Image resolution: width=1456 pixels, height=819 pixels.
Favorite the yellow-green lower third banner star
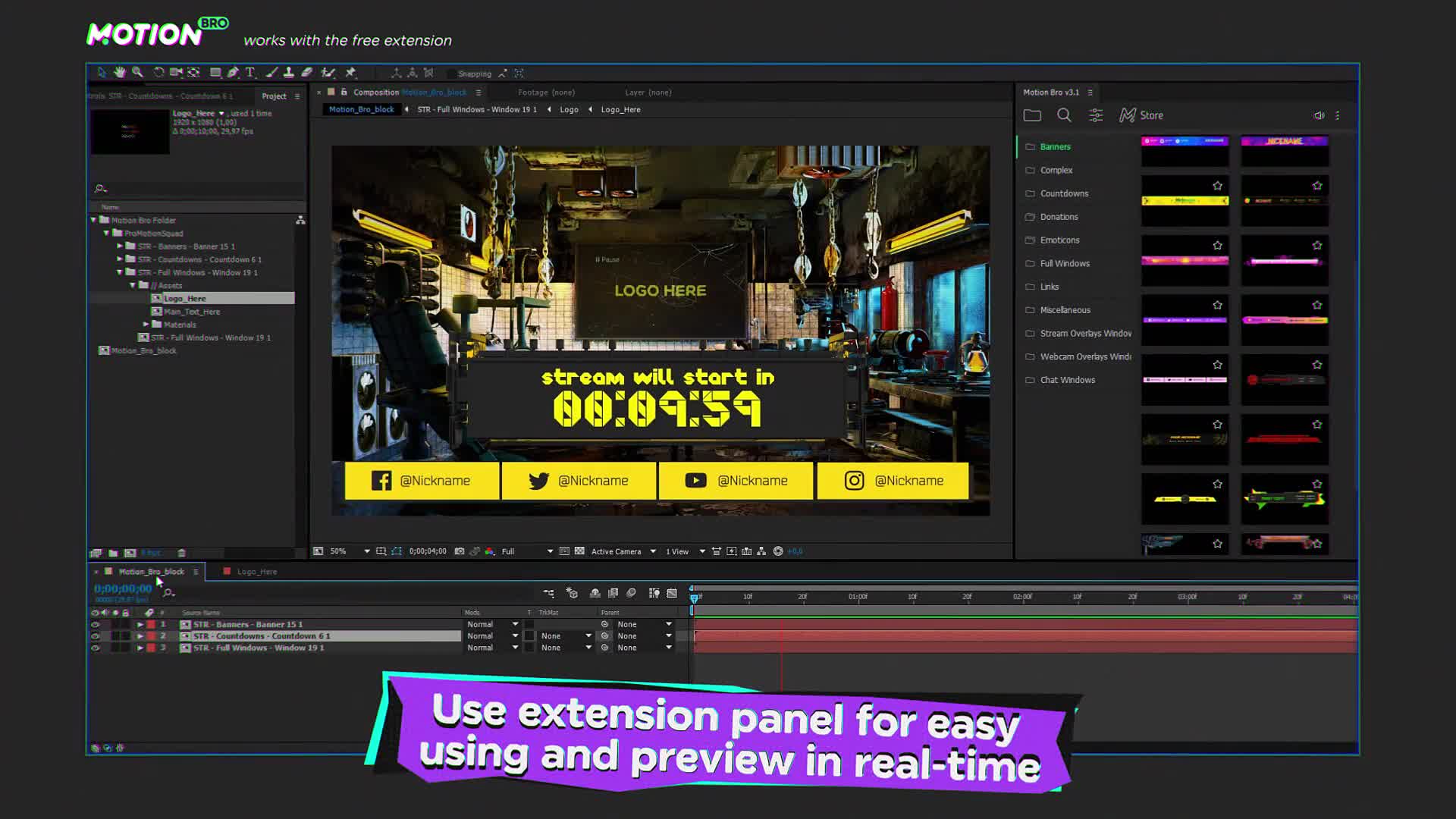(1316, 484)
